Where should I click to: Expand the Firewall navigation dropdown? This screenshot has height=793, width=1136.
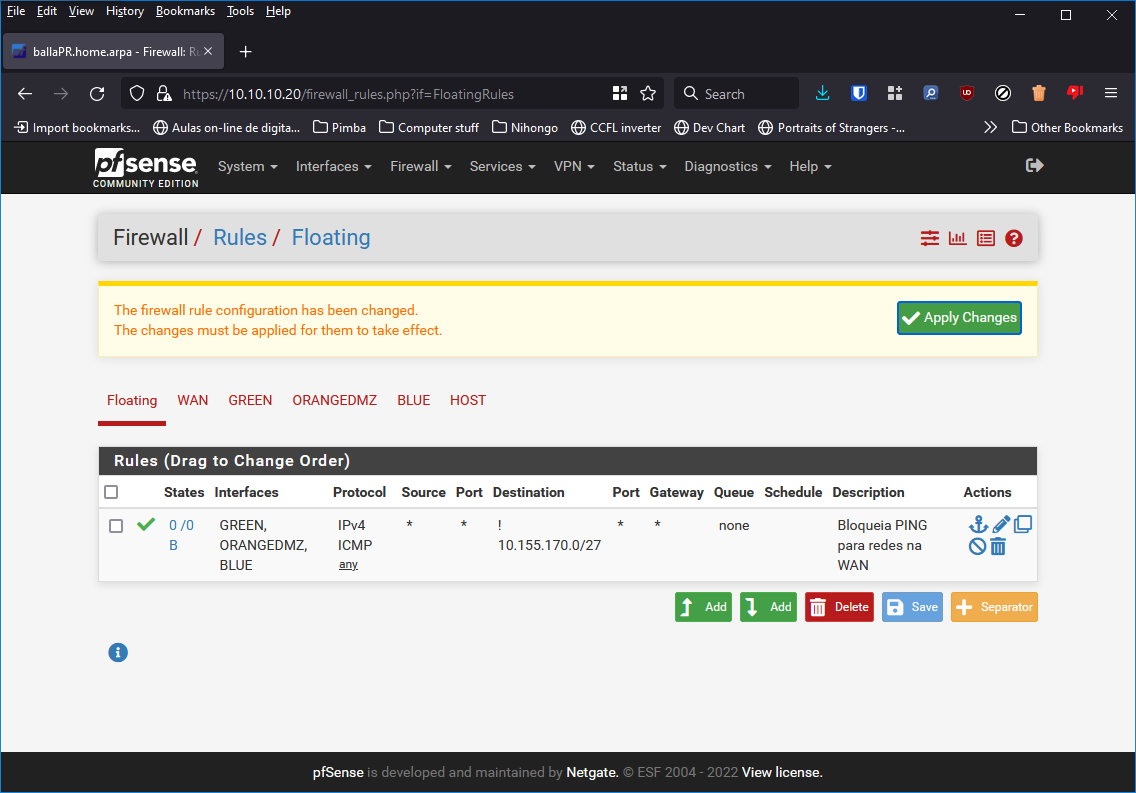[x=420, y=166]
